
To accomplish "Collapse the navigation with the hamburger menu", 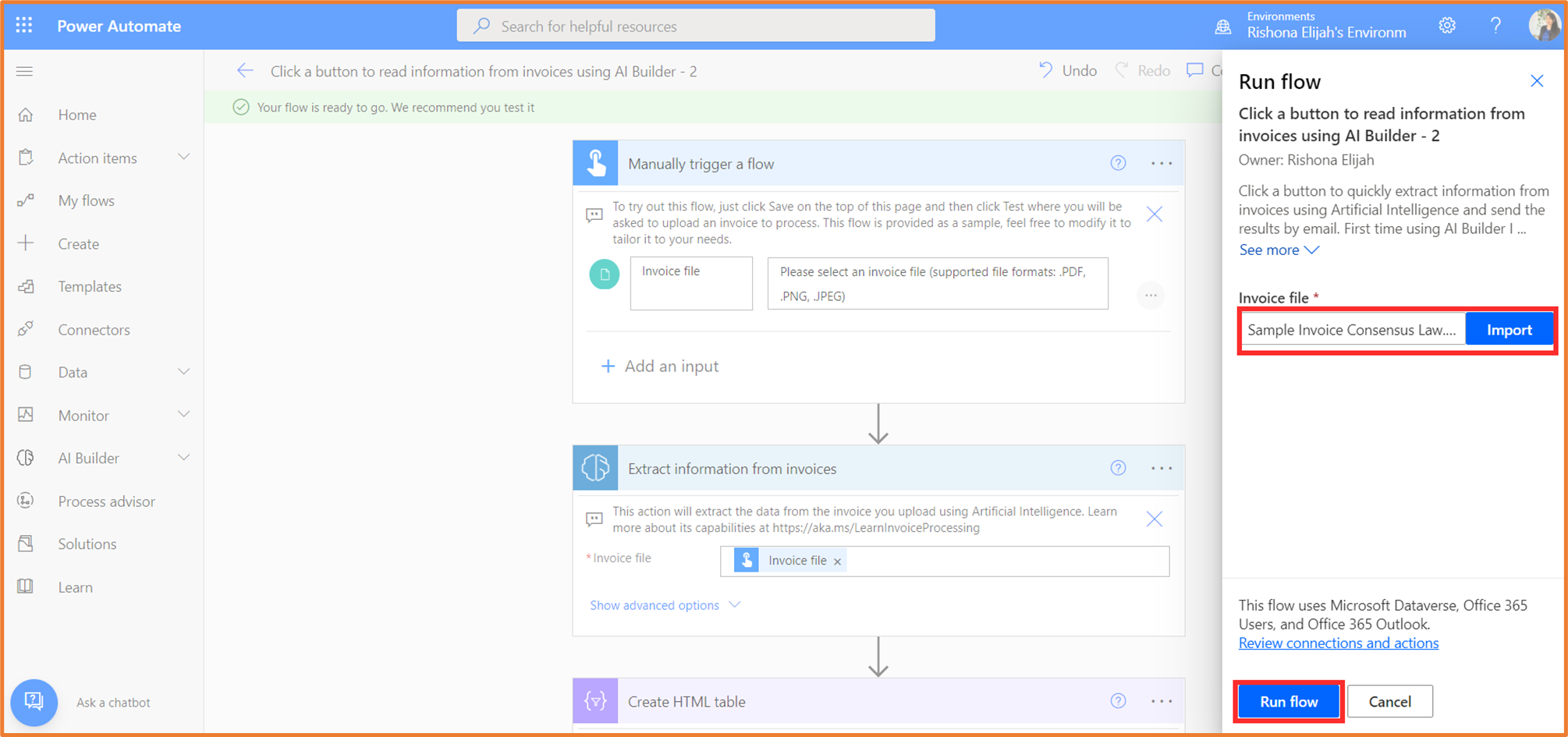I will 24,71.
